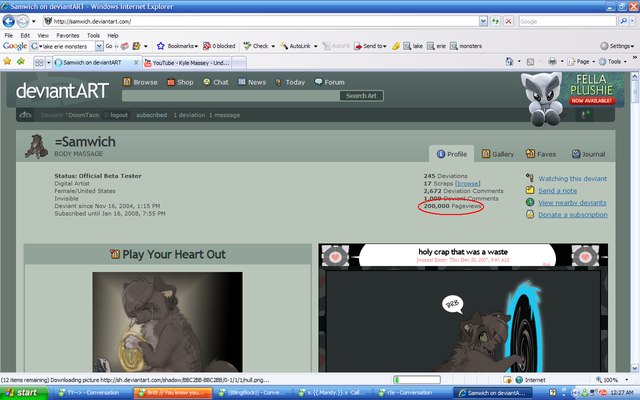Click 'Donate a subscription' link

pyautogui.click(x=572, y=215)
